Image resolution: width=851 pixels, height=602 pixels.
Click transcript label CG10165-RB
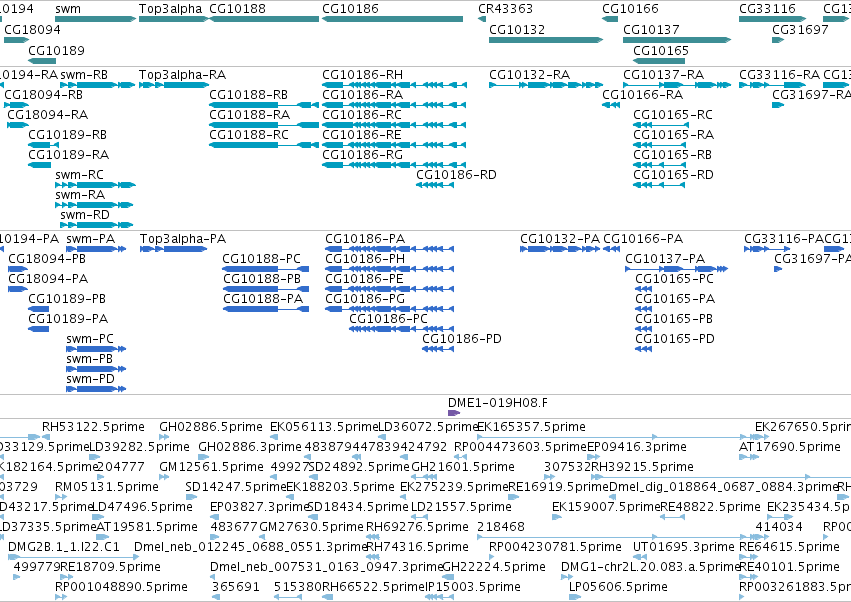click(x=672, y=155)
